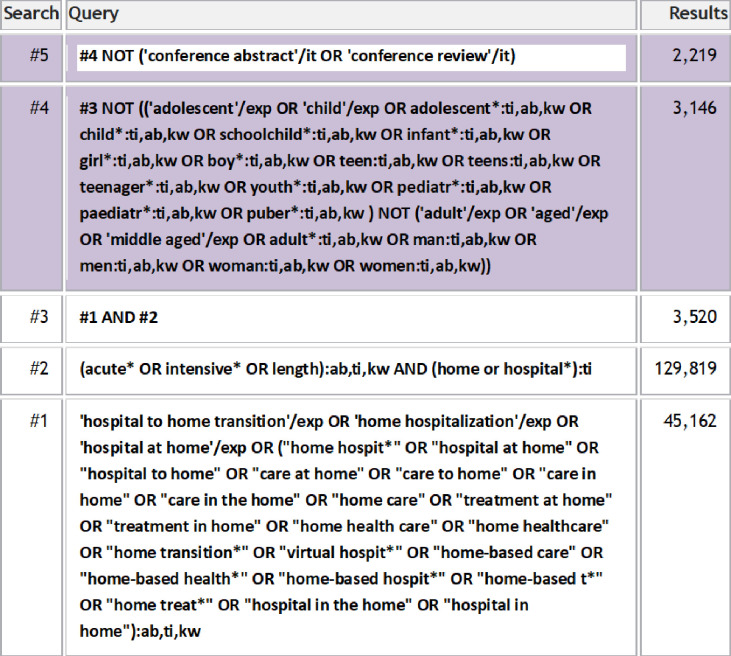Image resolution: width=731 pixels, height=656 pixels.
Task: Open the 45,162 results for search #1
Action: (690, 421)
